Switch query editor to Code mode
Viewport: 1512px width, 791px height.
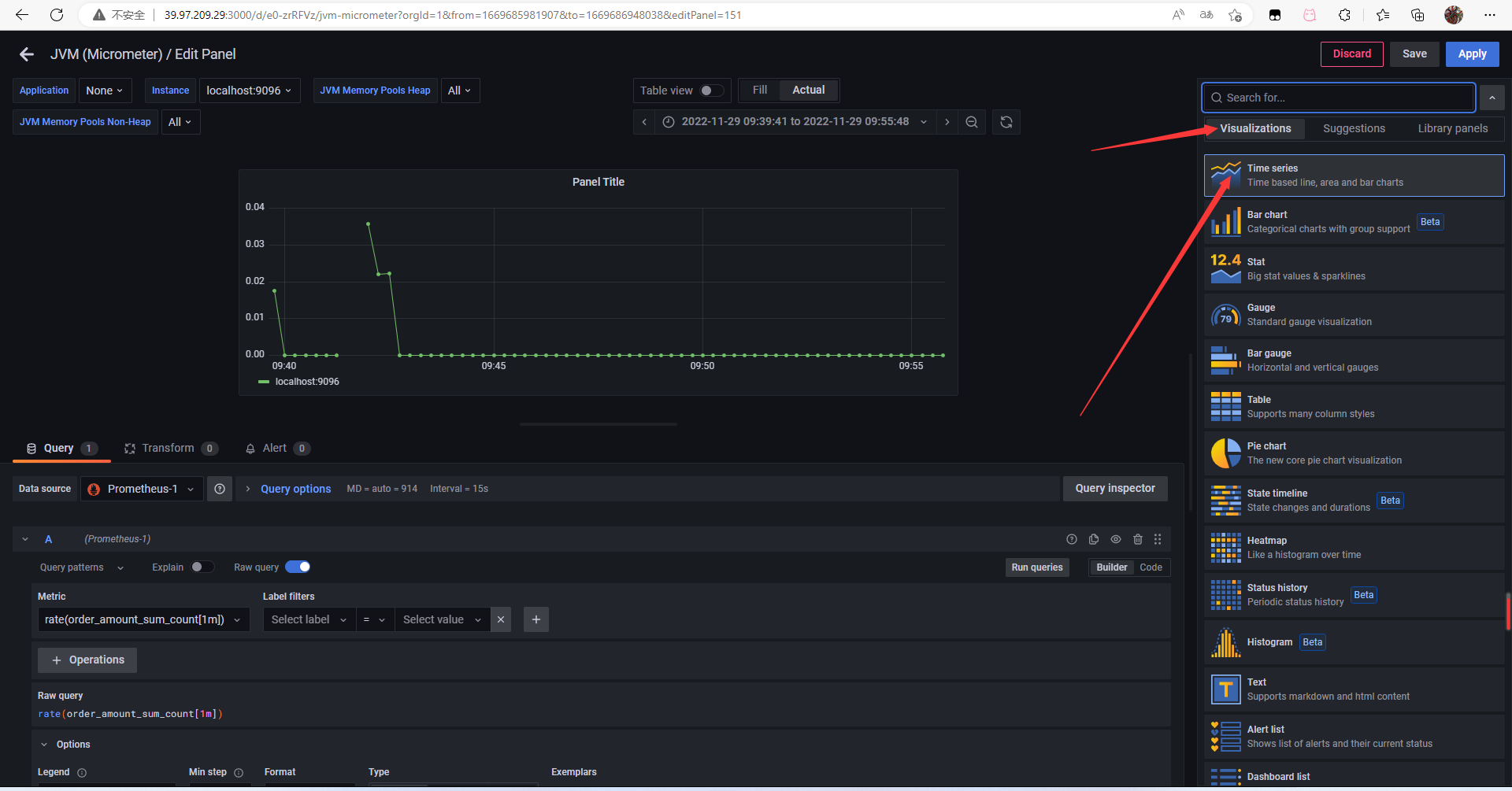point(1151,567)
